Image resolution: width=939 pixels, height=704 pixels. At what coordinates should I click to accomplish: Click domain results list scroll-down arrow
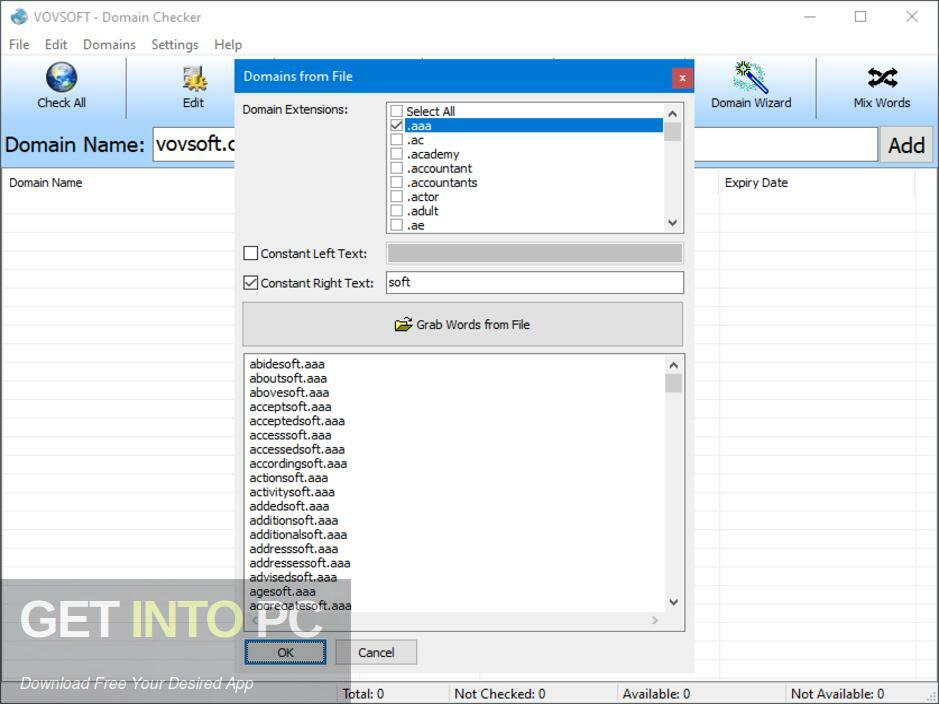pos(673,602)
